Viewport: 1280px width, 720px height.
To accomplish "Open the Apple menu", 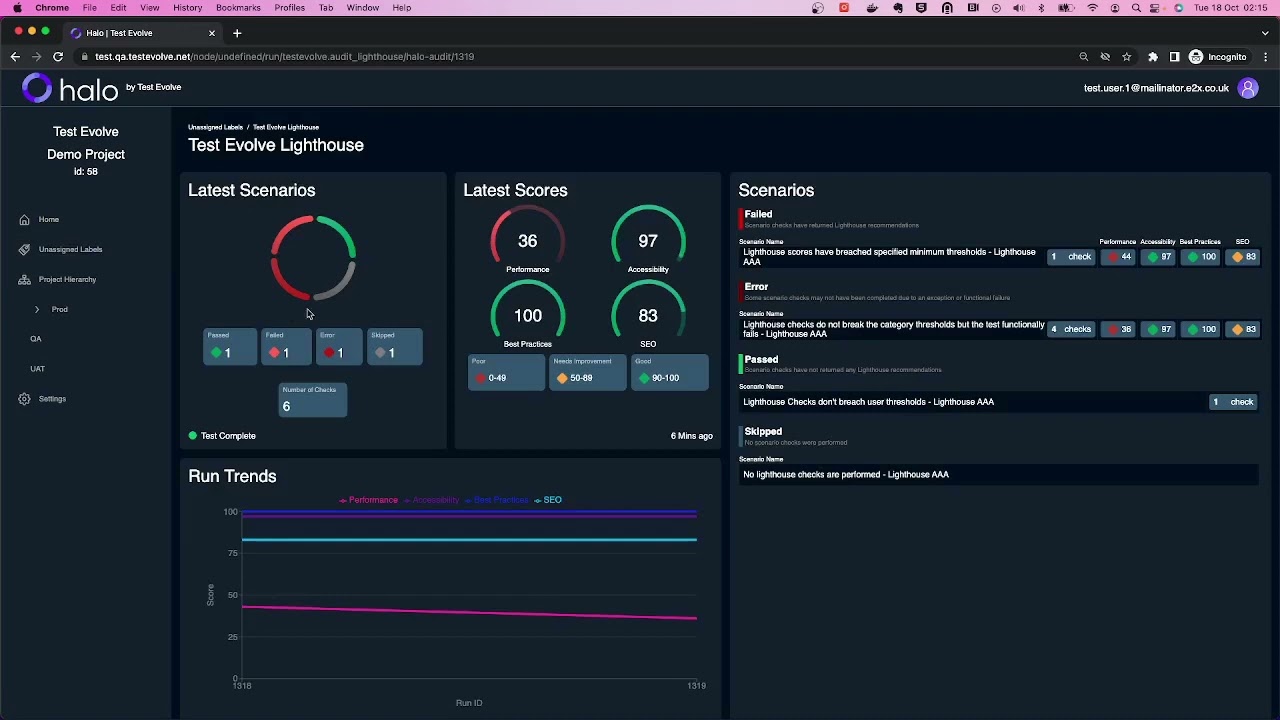I will 17,8.
